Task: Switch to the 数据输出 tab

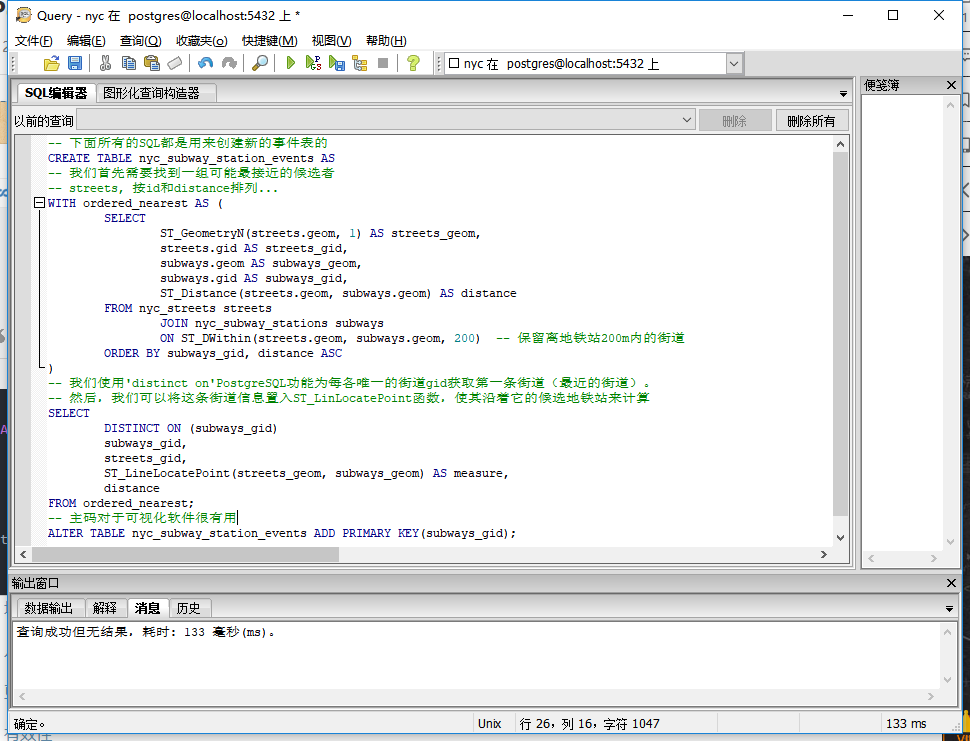Action: click(x=49, y=608)
